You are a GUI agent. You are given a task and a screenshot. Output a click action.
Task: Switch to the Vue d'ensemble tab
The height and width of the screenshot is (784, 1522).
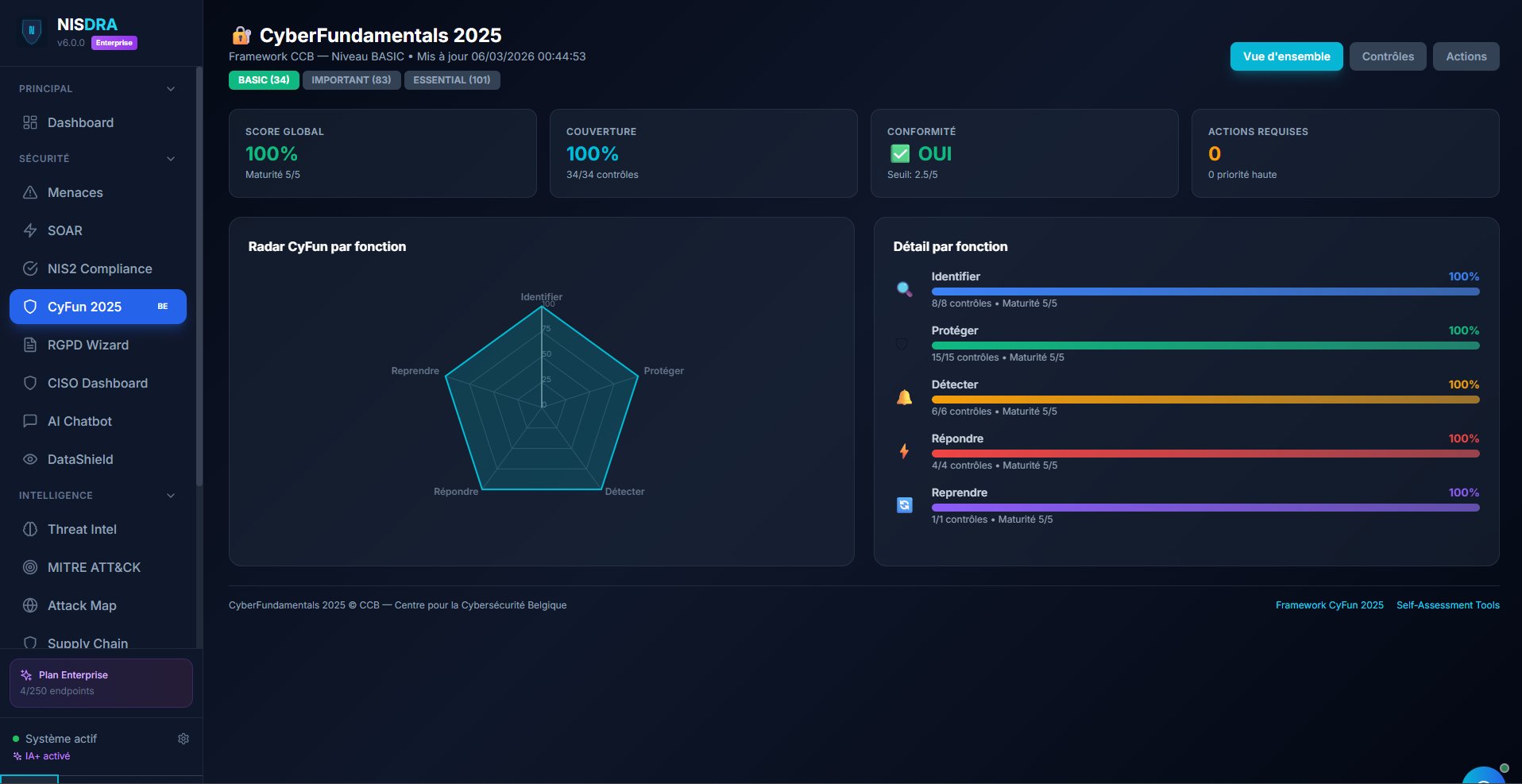coord(1286,56)
